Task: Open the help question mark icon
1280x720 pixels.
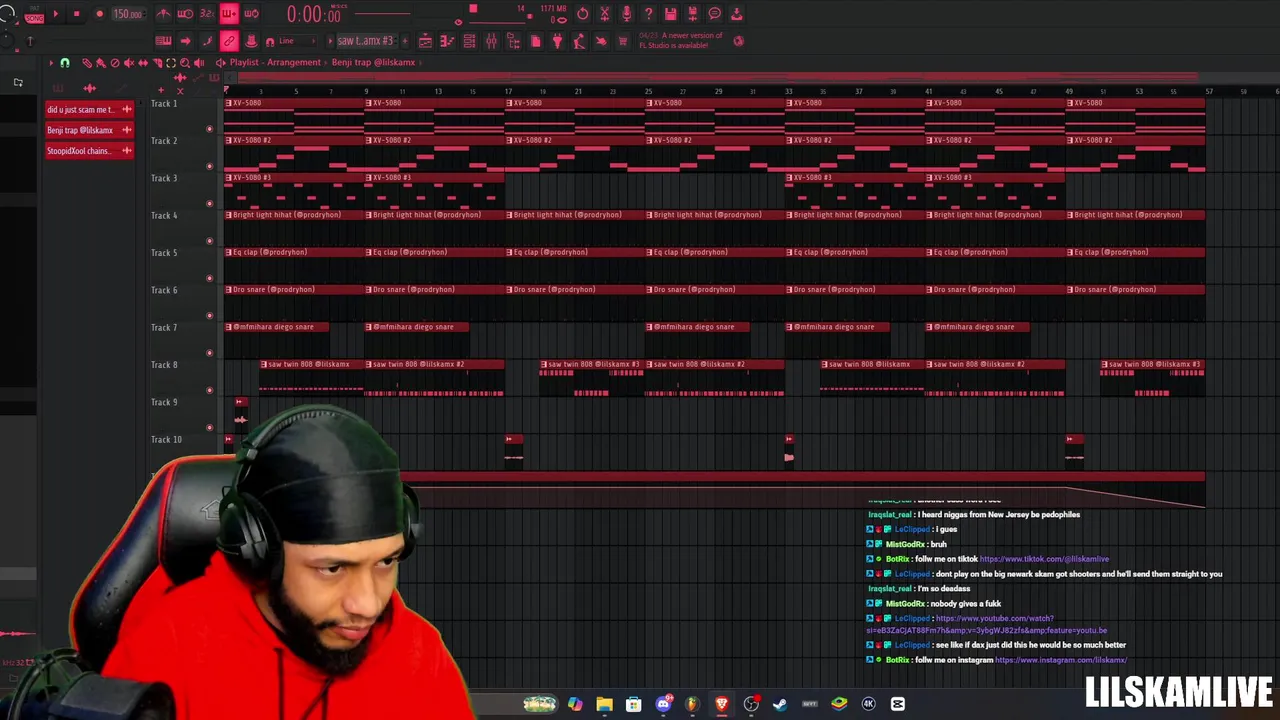Action: pos(649,14)
